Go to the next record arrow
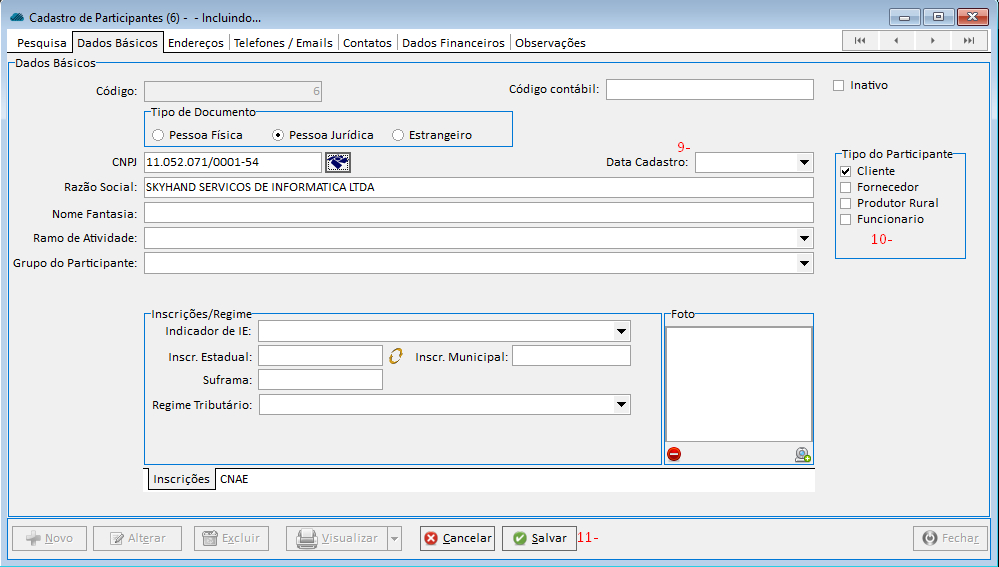Screen dimensions: 999x567 [932, 41]
